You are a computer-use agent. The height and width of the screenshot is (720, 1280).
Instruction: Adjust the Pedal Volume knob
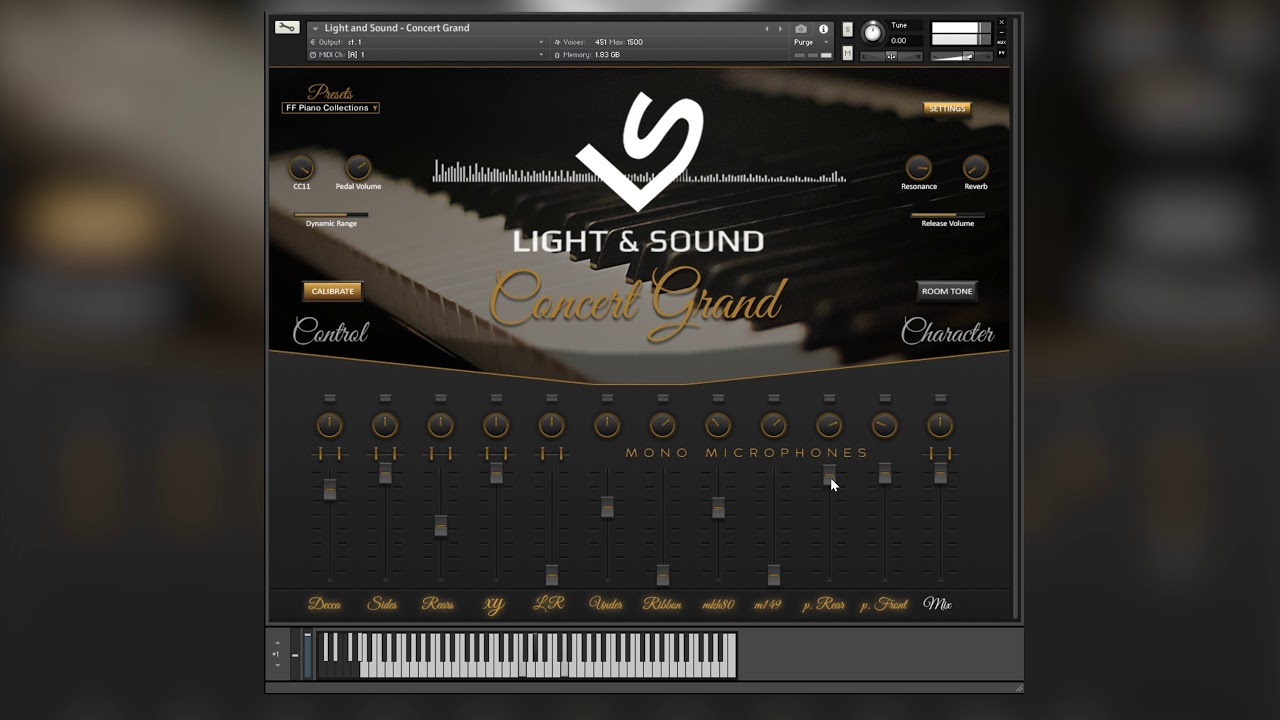(358, 167)
